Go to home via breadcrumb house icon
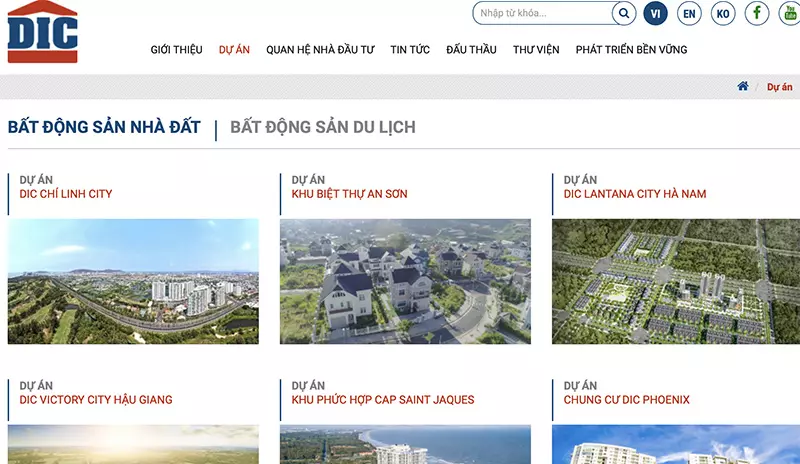This screenshot has height=464, width=800. click(x=743, y=86)
